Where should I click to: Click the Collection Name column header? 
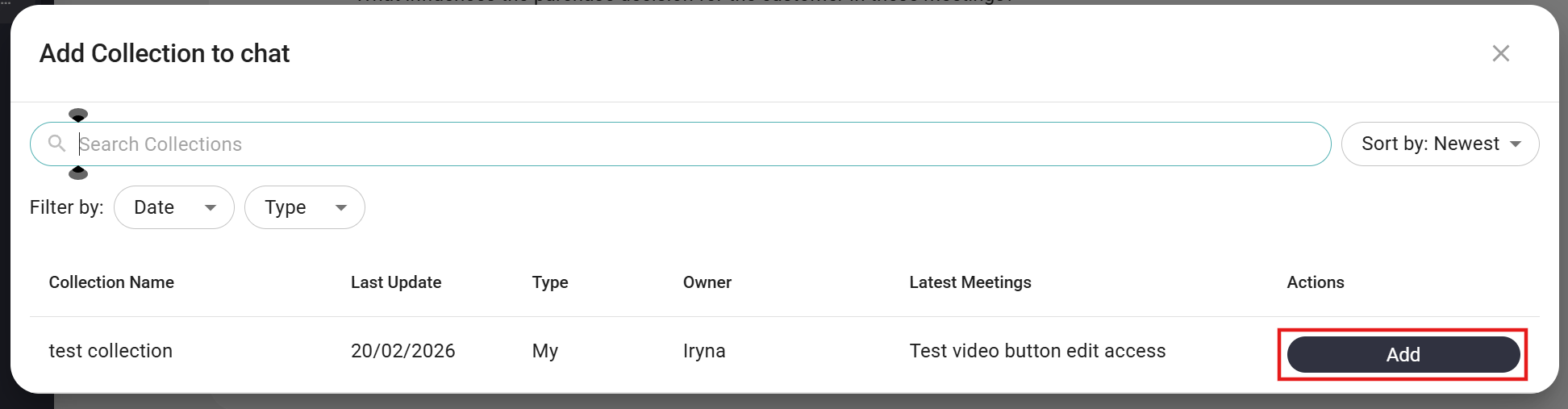point(111,282)
